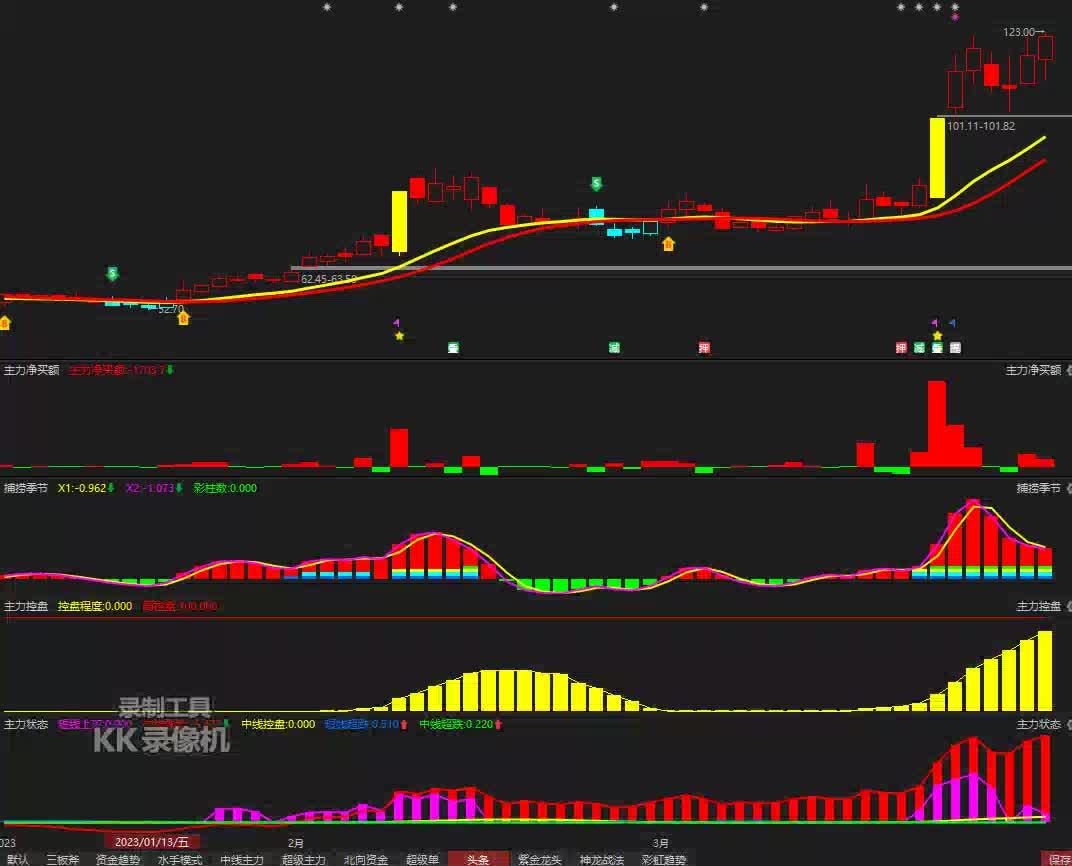Open the 主力净买额 label at panel left
Image resolution: width=1072 pixels, height=866 pixels.
point(32,370)
